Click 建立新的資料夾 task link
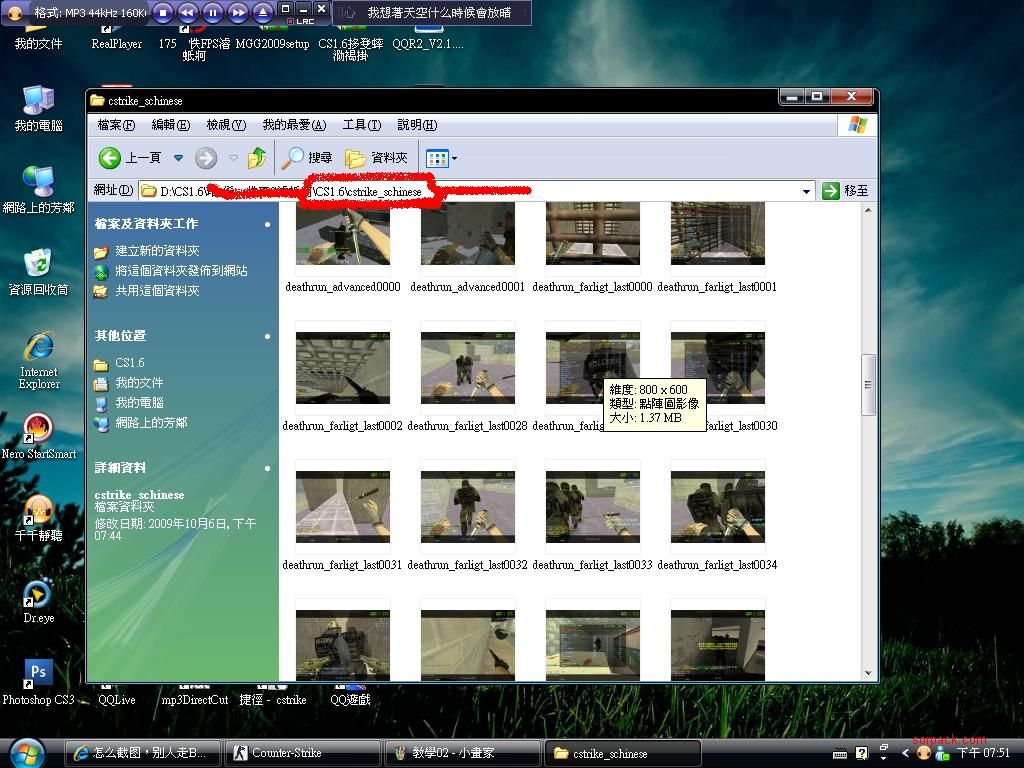The width and height of the screenshot is (1024, 768). 157,251
